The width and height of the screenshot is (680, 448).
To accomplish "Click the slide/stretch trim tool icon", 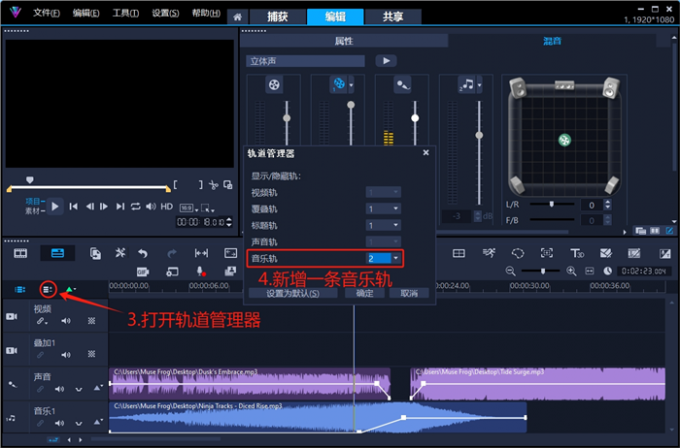I will [201, 253].
